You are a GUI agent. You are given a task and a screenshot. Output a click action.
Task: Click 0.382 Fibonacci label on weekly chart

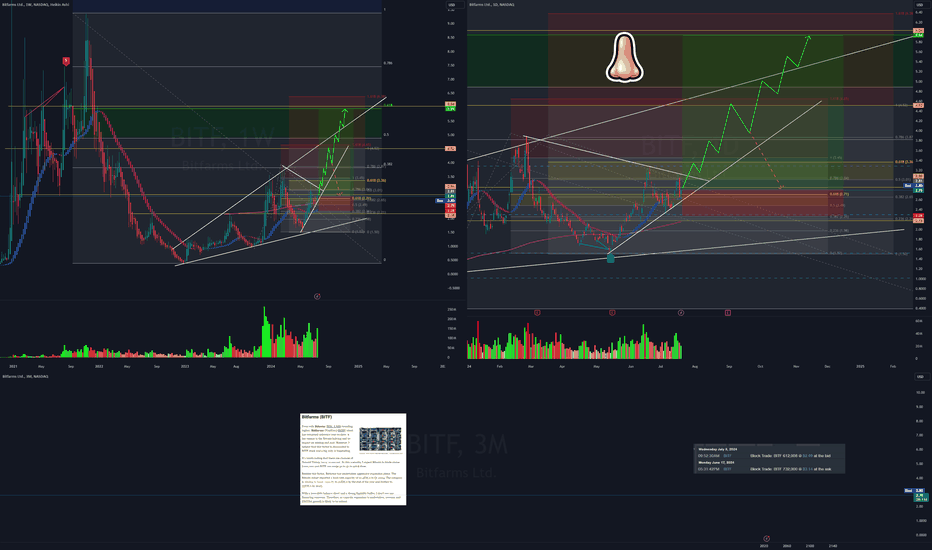(x=388, y=164)
